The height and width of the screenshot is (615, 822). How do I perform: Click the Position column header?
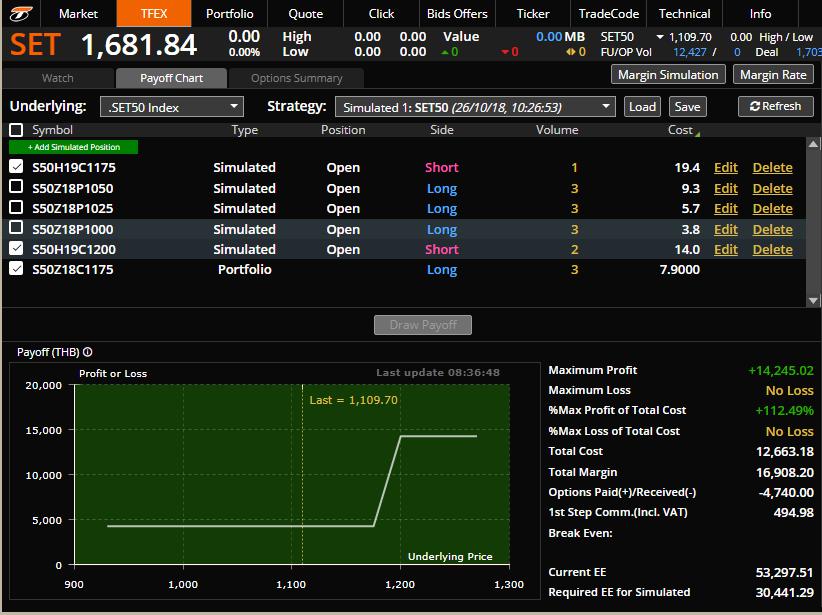[x=343, y=130]
